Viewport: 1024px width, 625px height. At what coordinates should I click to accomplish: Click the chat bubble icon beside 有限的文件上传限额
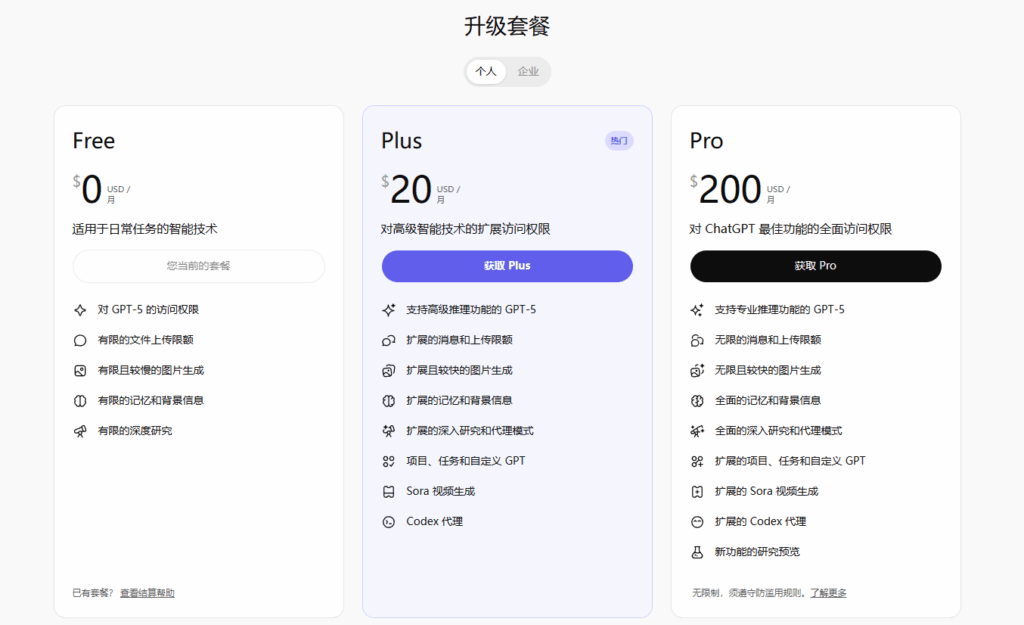pyautogui.click(x=80, y=340)
